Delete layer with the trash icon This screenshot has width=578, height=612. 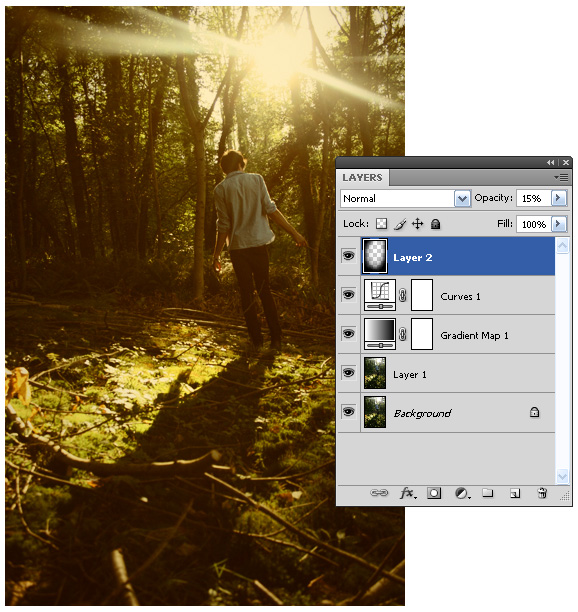[542, 493]
